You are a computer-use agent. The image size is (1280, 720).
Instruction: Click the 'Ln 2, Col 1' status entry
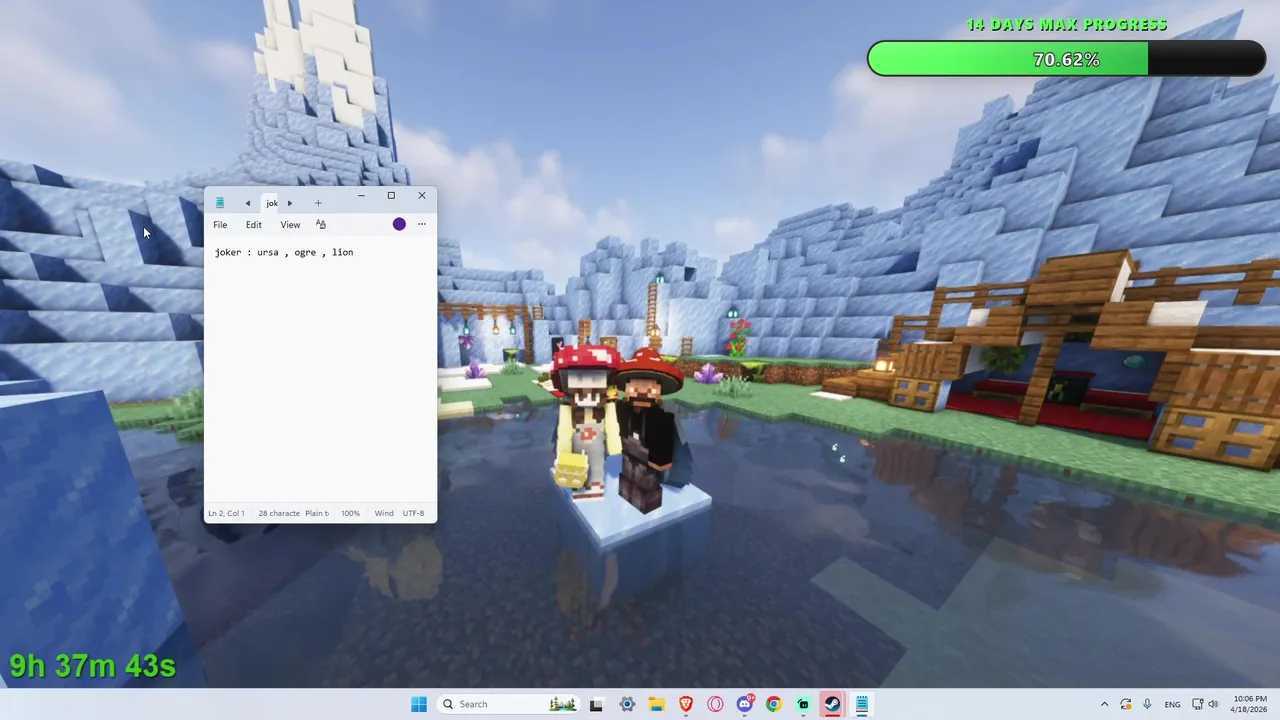click(226, 513)
